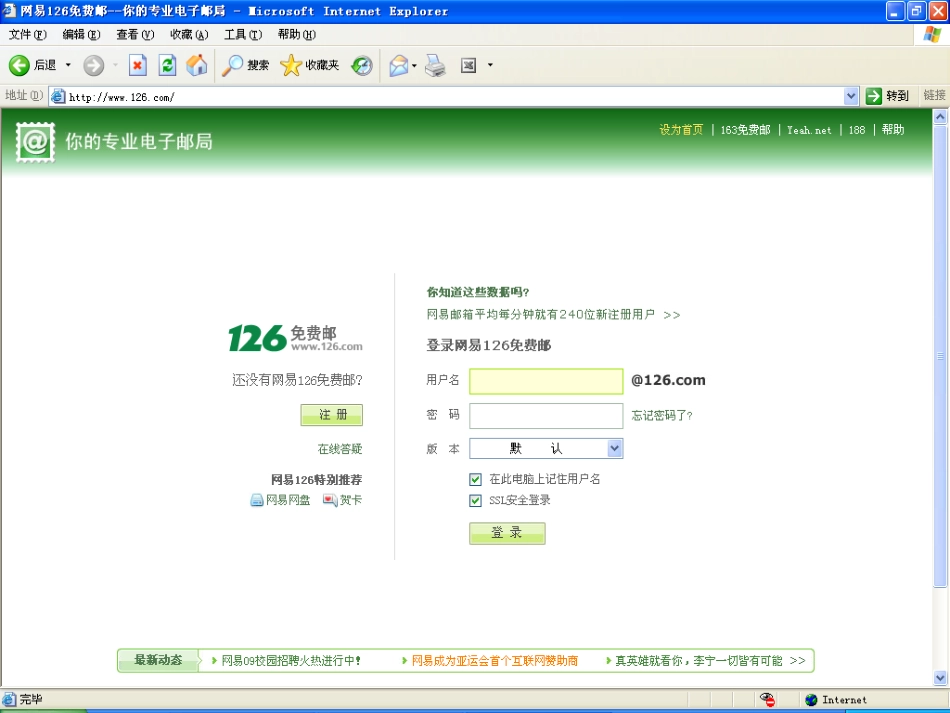This screenshot has height=713, width=950.
Task: Open the 帮助(H) menu
Action: [x=297, y=35]
